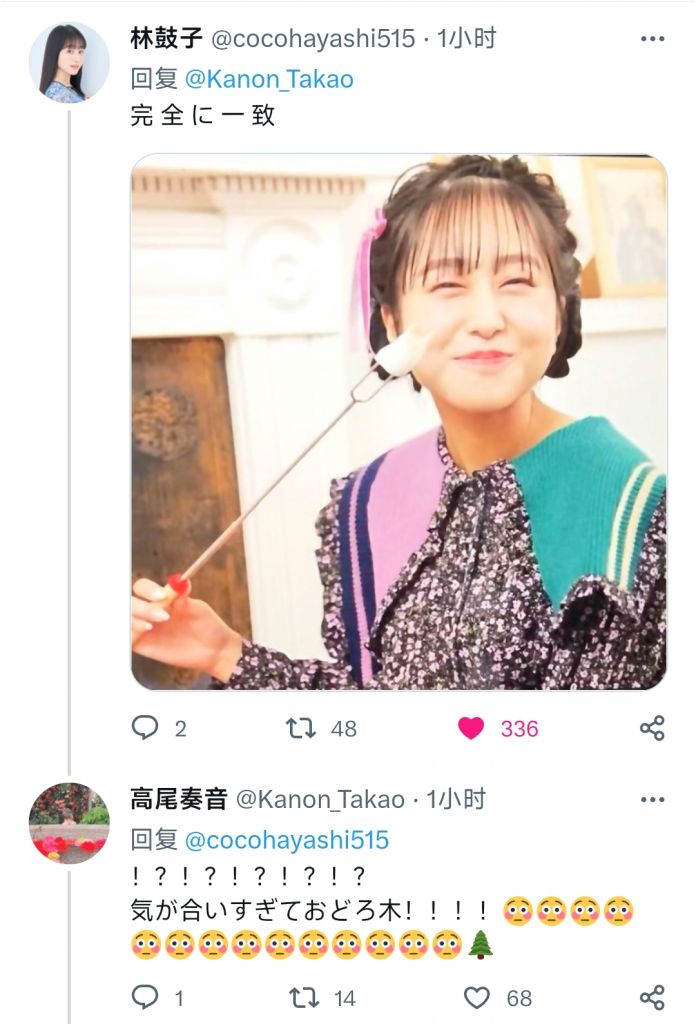Enlarge the attached marshmallow photo
Image resolution: width=696 pixels, height=1024 pixels.
coord(398,422)
